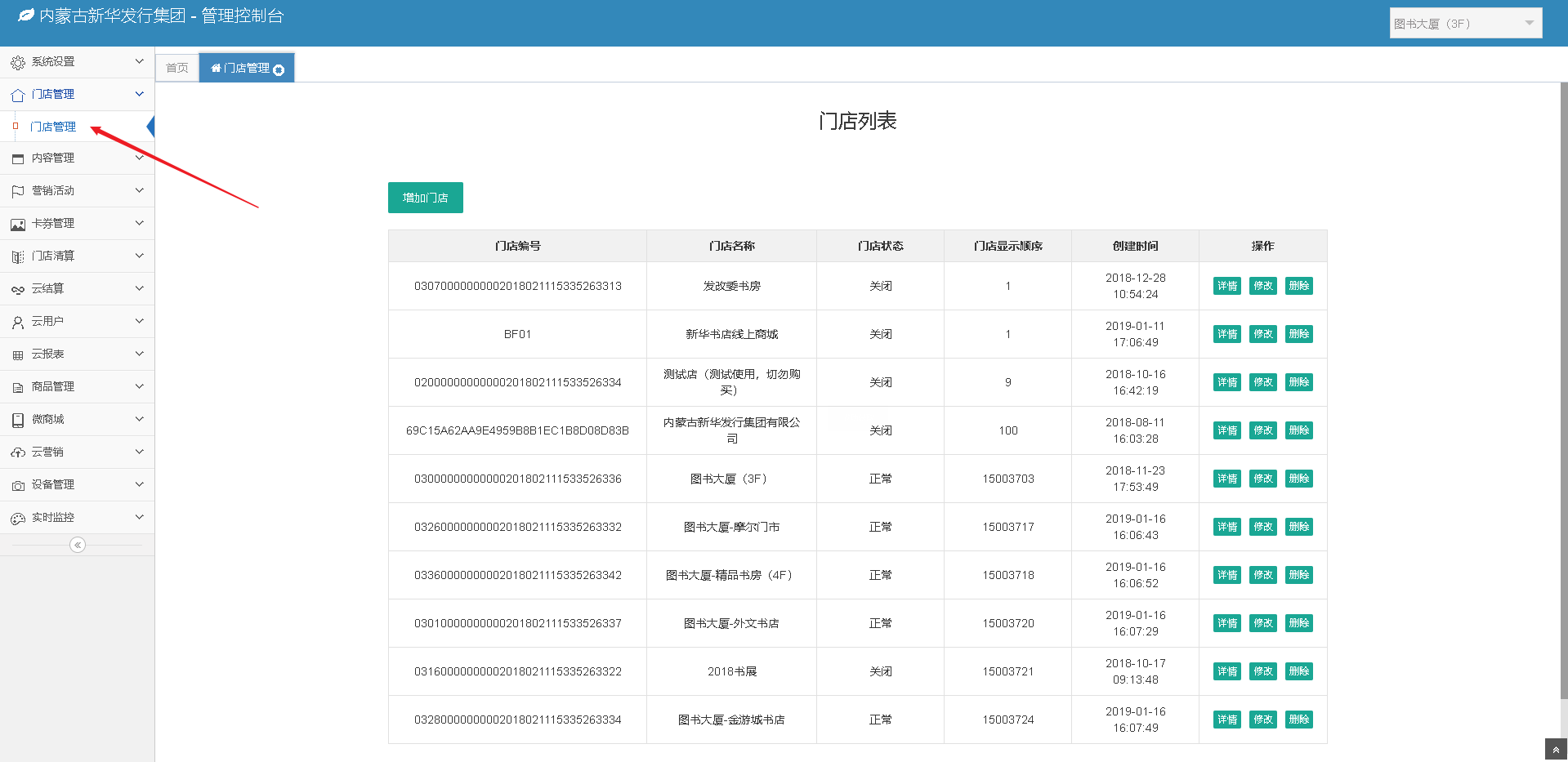Click the 卡券管理 picture icon
This screenshot has height=762, width=1568.
click(x=17, y=225)
